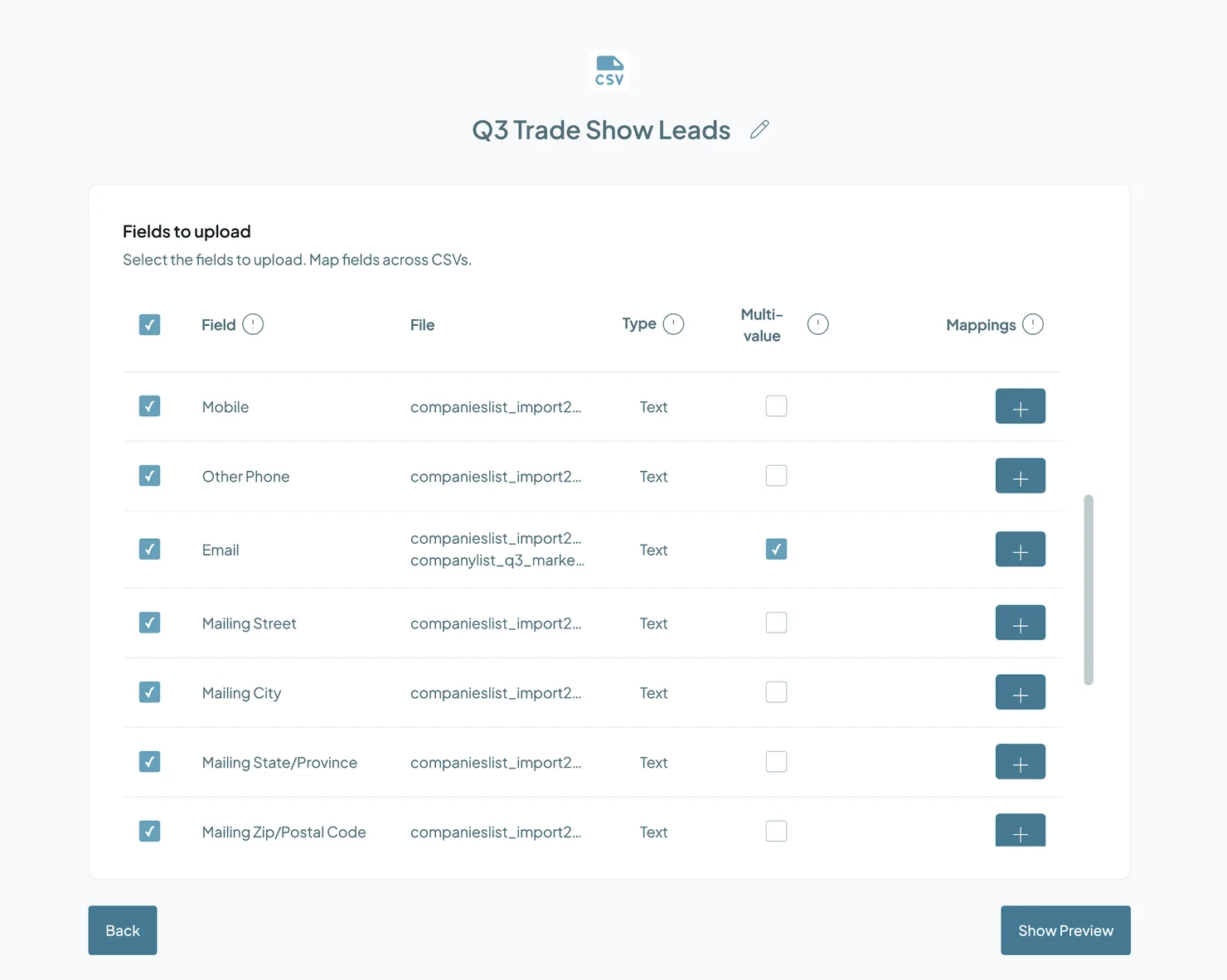Add a mapping for the Mailing City field

click(x=1021, y=692)
